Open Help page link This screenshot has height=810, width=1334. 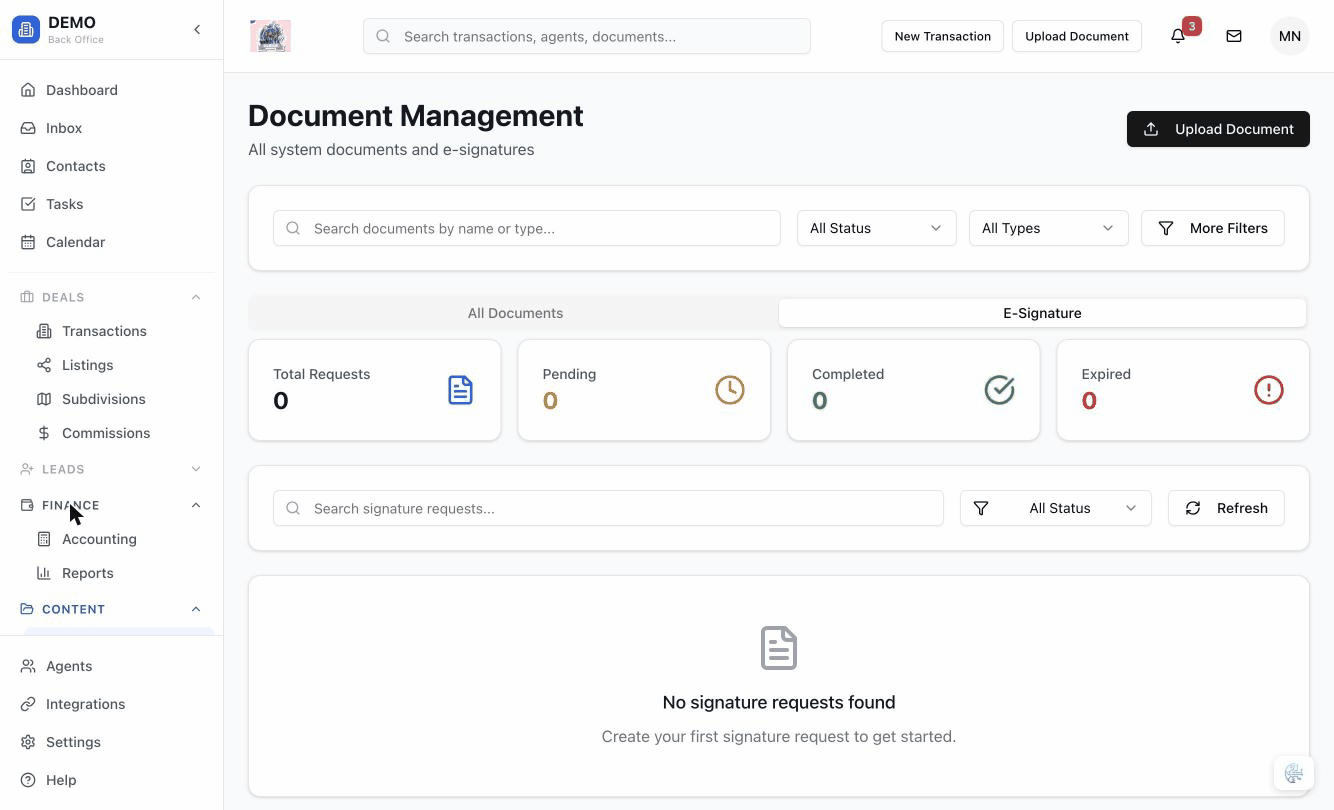point(111,780)
